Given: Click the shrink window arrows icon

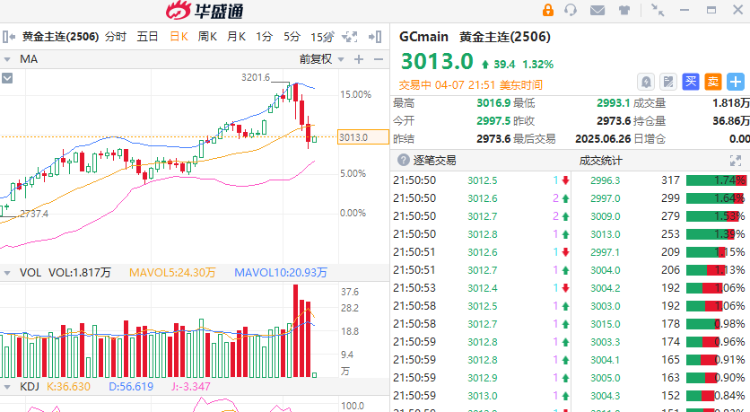Looking at the screenshot, I should pos(658,10).
